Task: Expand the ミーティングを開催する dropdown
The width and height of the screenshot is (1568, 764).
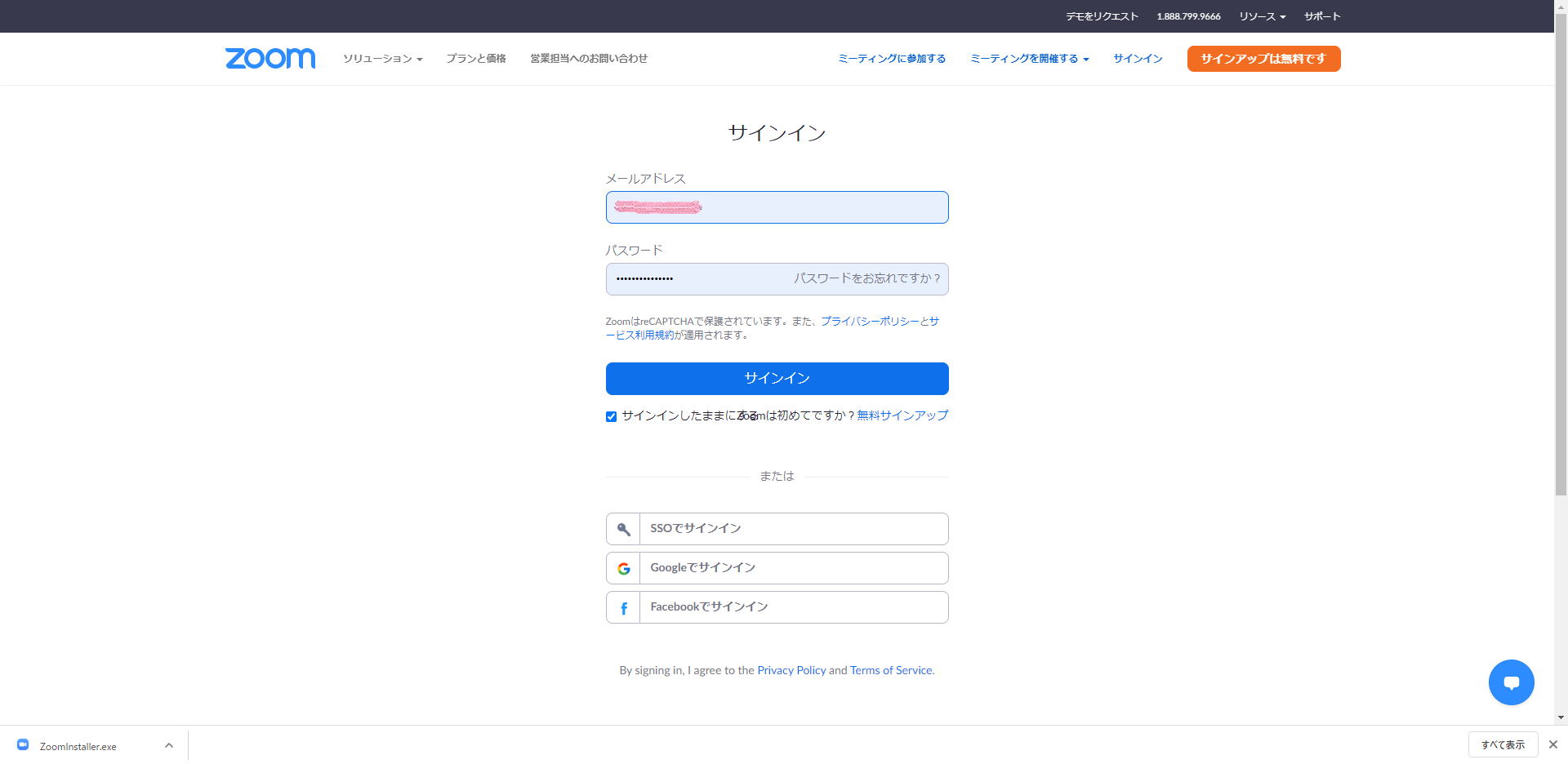Action: [1029, 59]
